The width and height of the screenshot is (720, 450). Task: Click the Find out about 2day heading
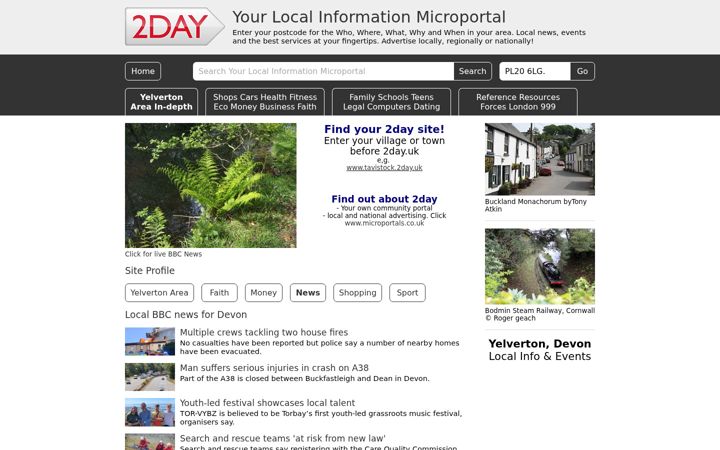coord(384,199)
